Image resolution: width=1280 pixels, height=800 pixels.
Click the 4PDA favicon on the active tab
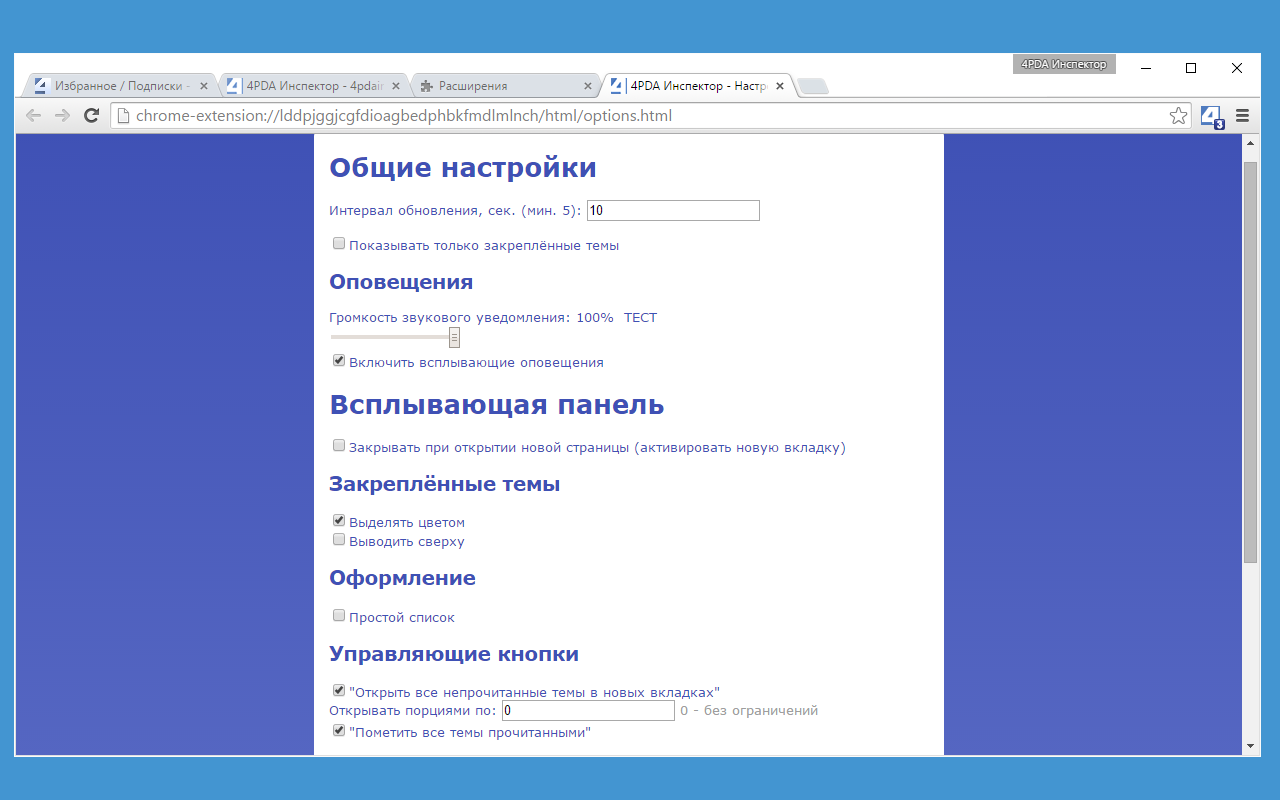(617, 85)
